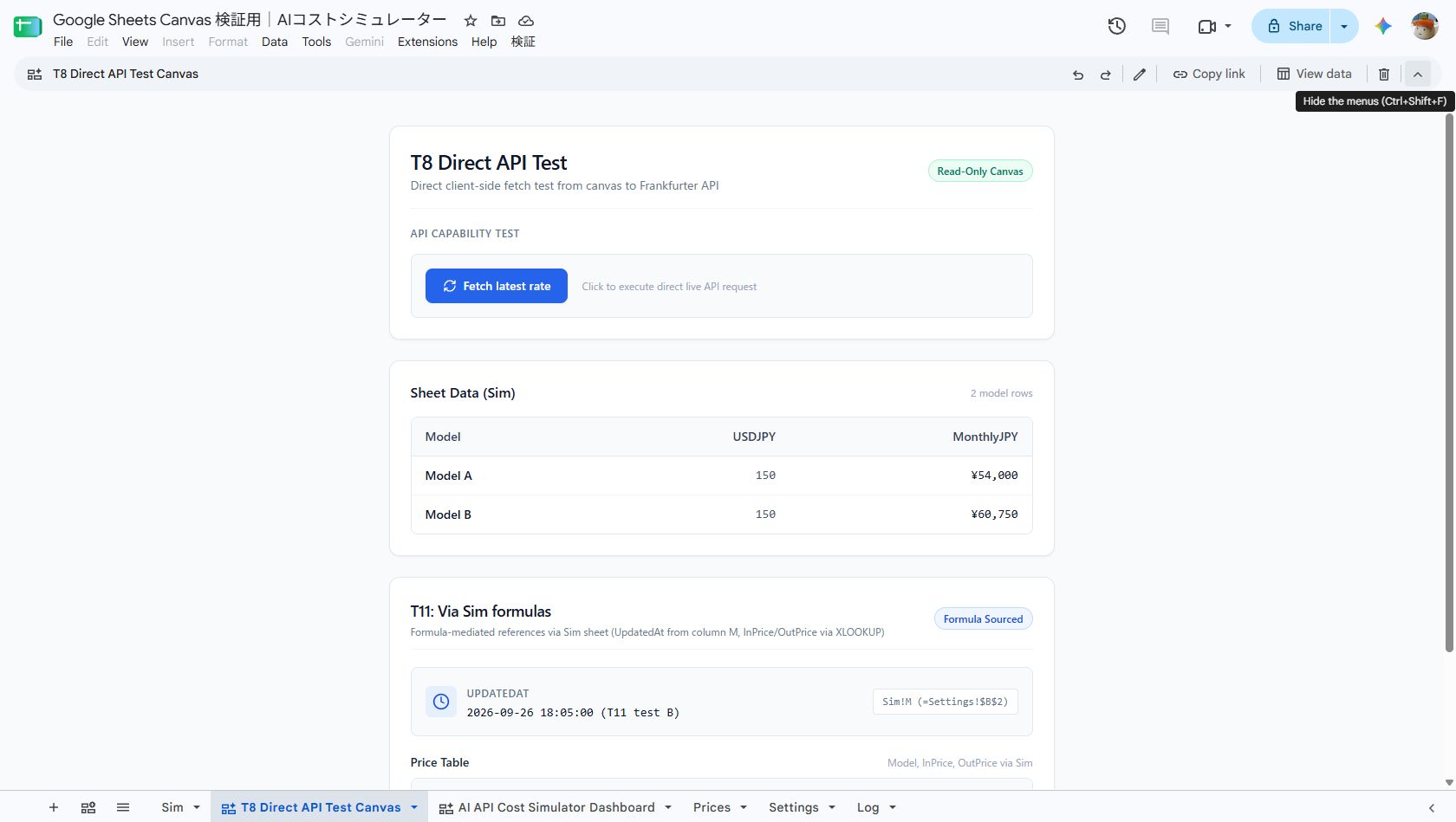Edit the canvas with pencil icon

click(1140, 74)
